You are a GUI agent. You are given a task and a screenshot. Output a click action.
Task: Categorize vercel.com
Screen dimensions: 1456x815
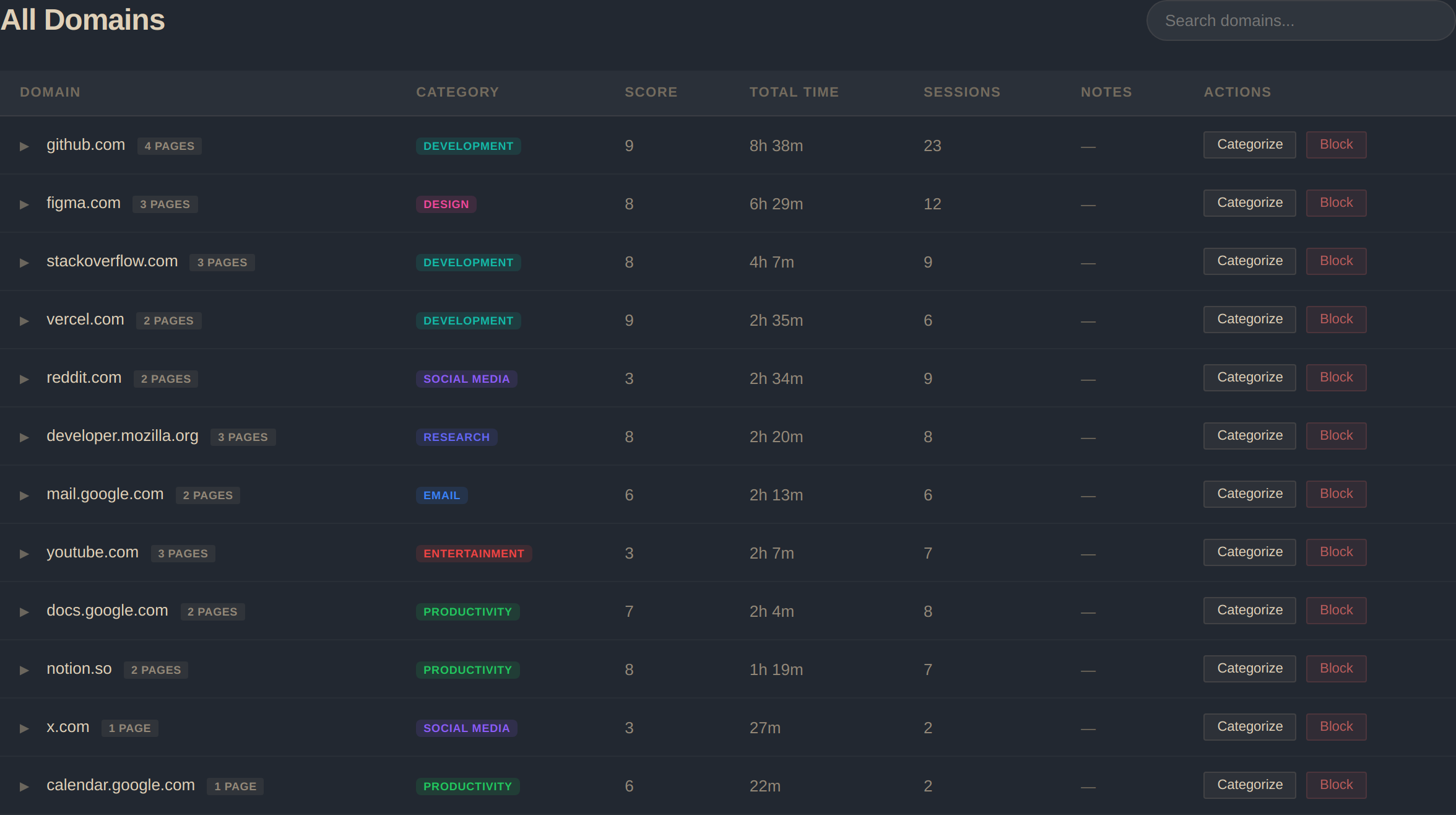coord(1249,319)
